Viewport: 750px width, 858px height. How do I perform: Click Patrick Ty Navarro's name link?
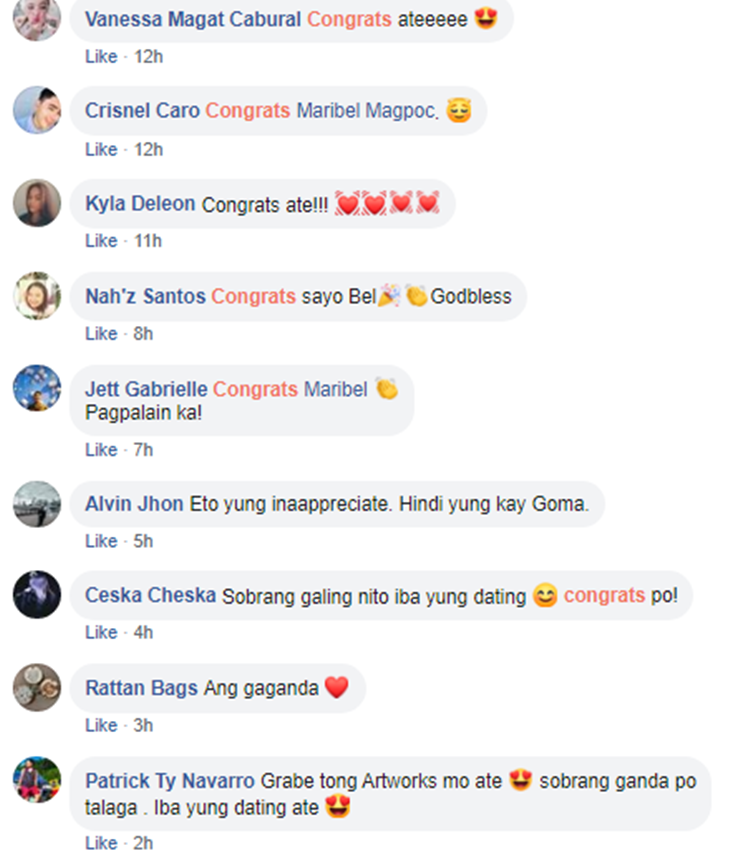(x=170, y=781)
